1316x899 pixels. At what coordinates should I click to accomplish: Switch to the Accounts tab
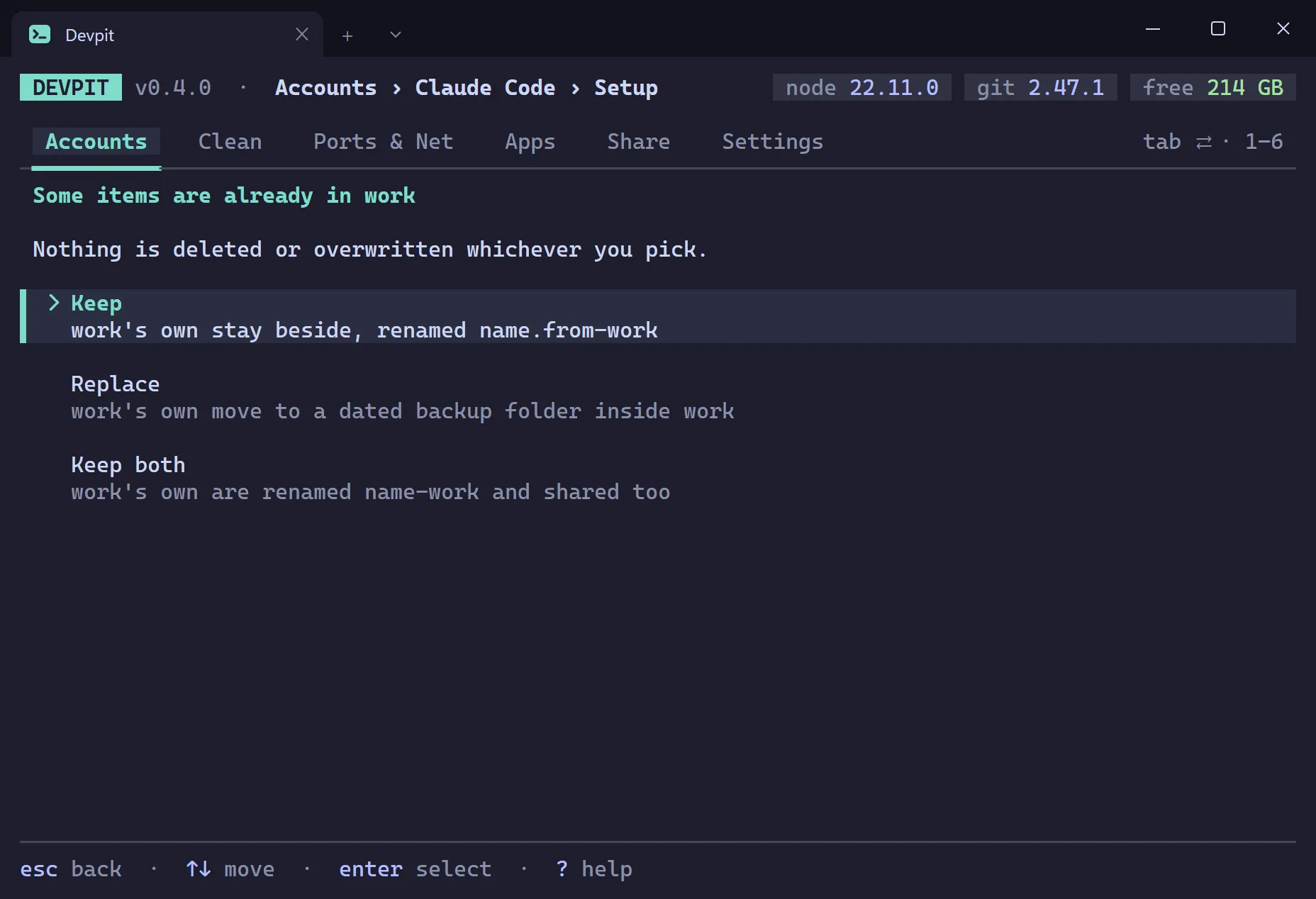[96, 142]
